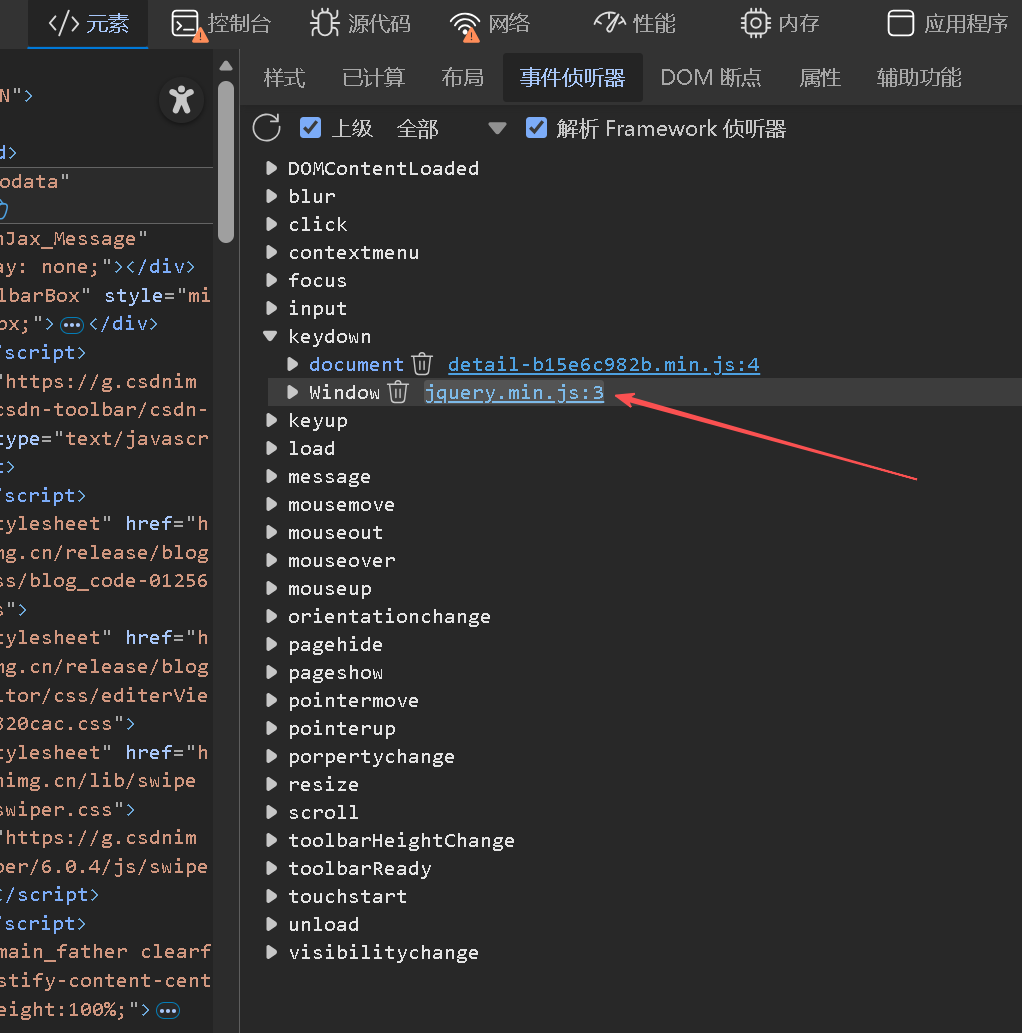The width and height of the screenshot is (1022, 1033).
Task: Expand the pointermove event group
Action: (x=271, y=700)
